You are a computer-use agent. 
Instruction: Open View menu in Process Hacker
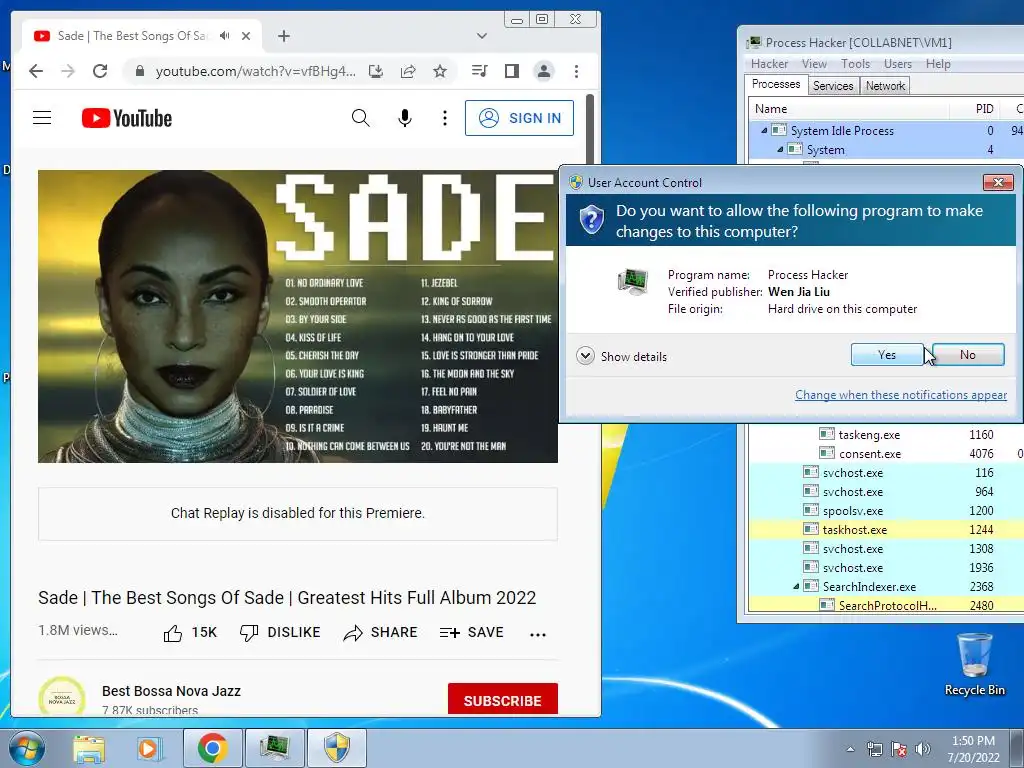(814, 63)
